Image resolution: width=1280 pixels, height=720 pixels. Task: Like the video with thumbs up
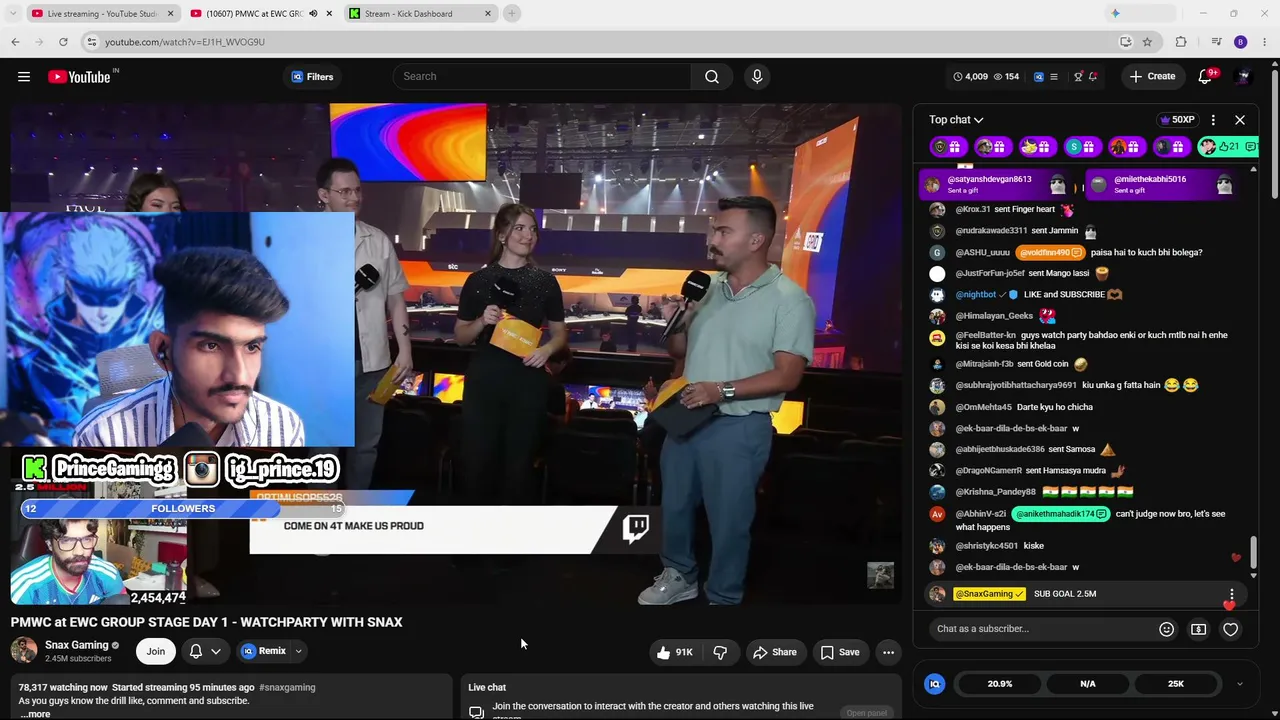(x=674, y=652)
